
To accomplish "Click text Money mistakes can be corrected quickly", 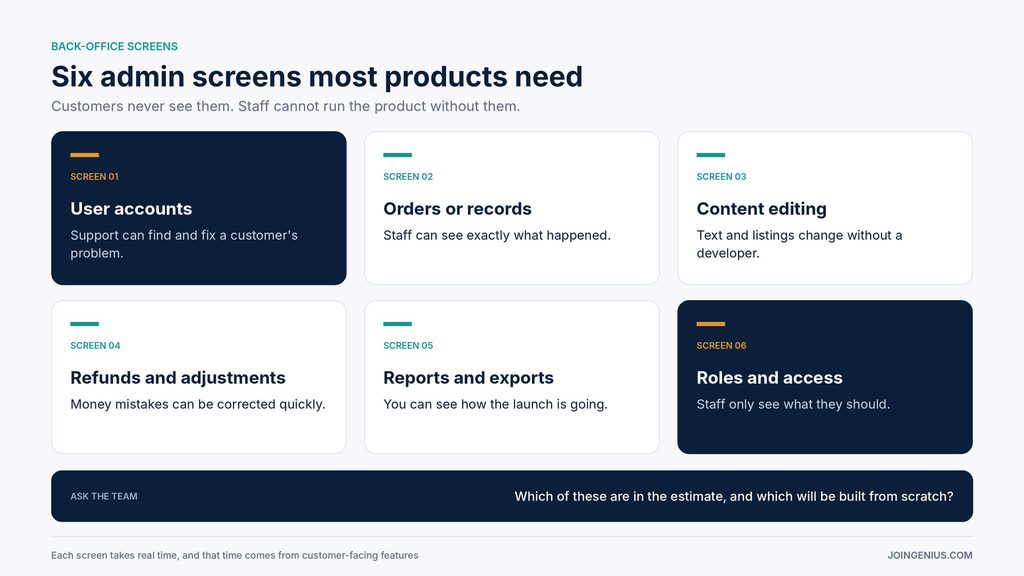I will click(198, 404).
